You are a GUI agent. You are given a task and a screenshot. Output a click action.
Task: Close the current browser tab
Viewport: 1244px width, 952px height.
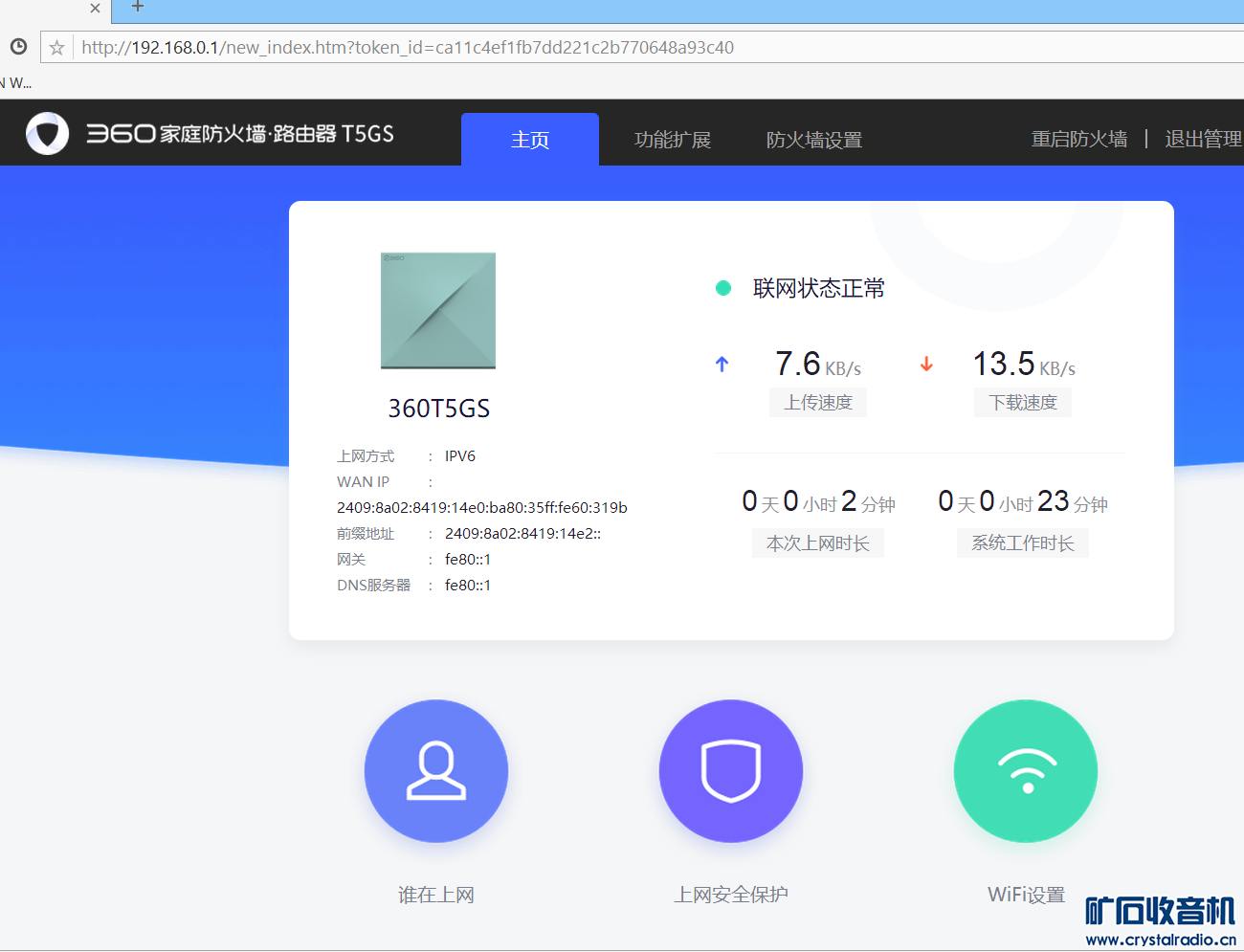tap(95, 9)
